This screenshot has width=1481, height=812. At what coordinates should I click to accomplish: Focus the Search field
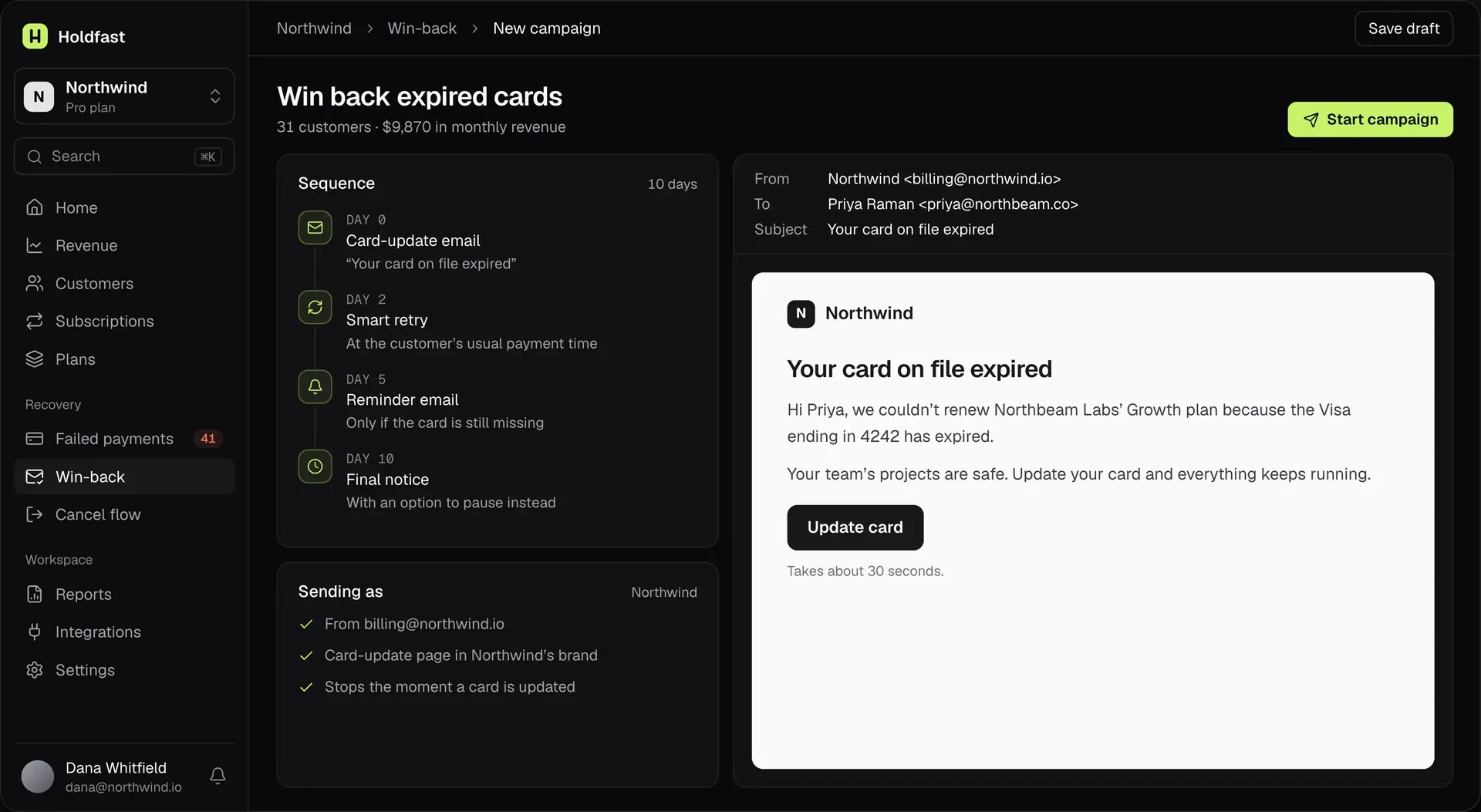[124, 157]
